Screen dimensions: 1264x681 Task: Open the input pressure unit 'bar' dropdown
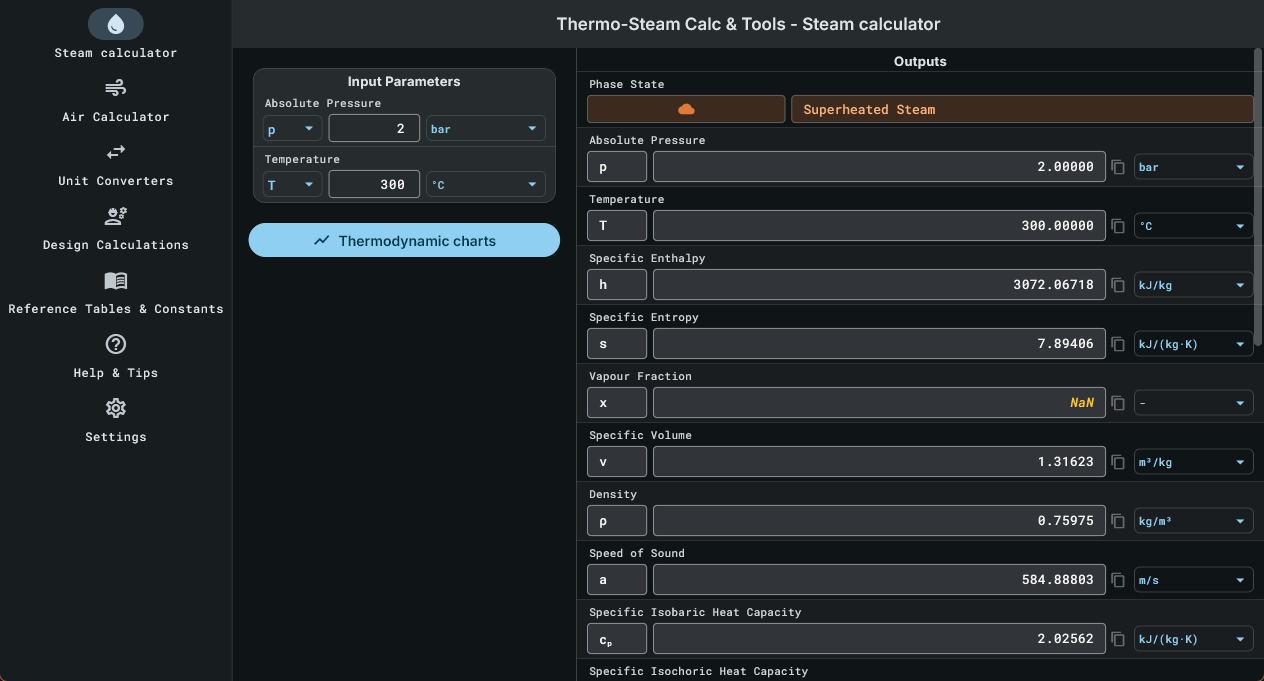486,128
